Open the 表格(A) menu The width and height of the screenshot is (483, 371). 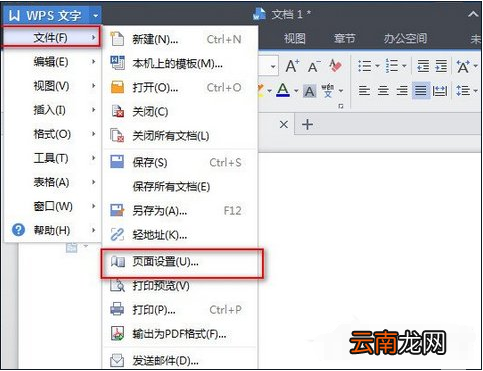click(x=51, y=182)
